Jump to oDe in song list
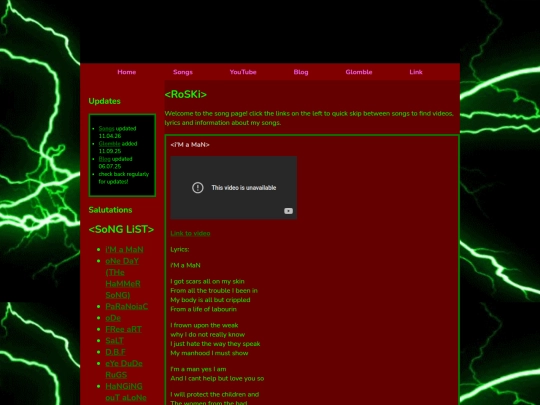Screen dimensions: 540x405 (113, 318)
